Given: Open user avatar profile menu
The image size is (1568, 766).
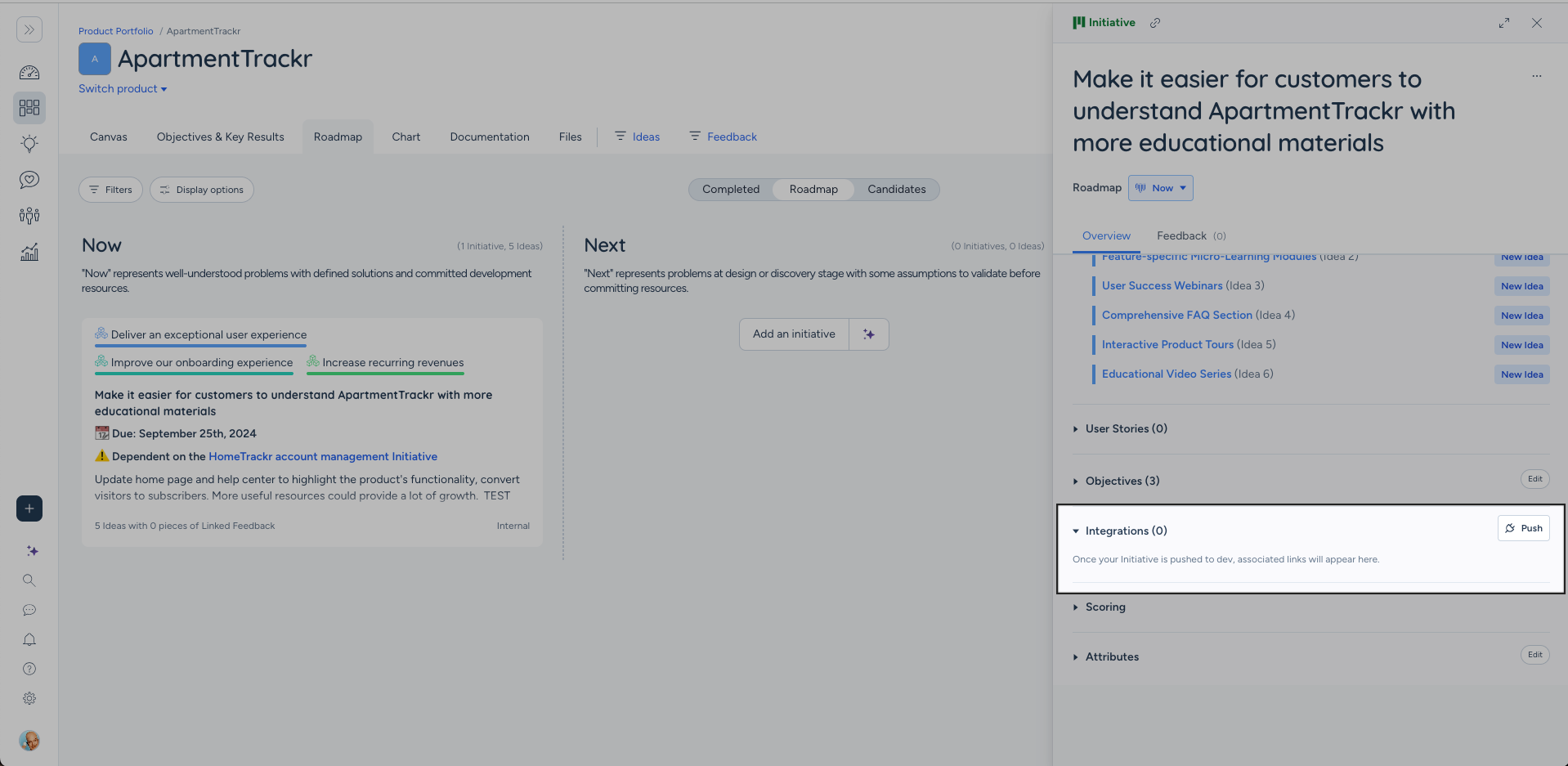Looking at the screenshot, I should [x=29, y=741].
